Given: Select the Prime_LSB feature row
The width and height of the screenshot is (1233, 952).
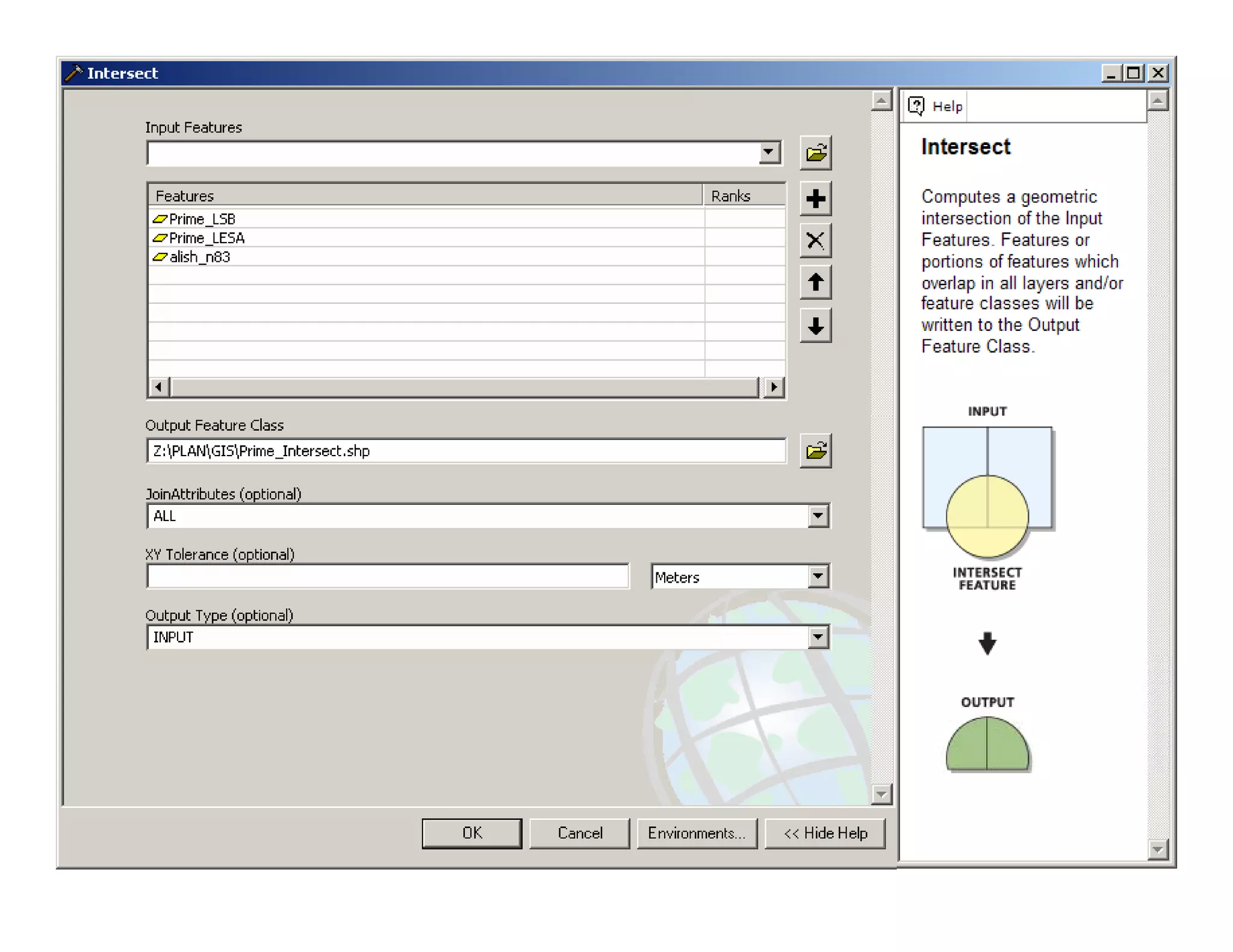Looking at the screenshot, I should point(202,219).
